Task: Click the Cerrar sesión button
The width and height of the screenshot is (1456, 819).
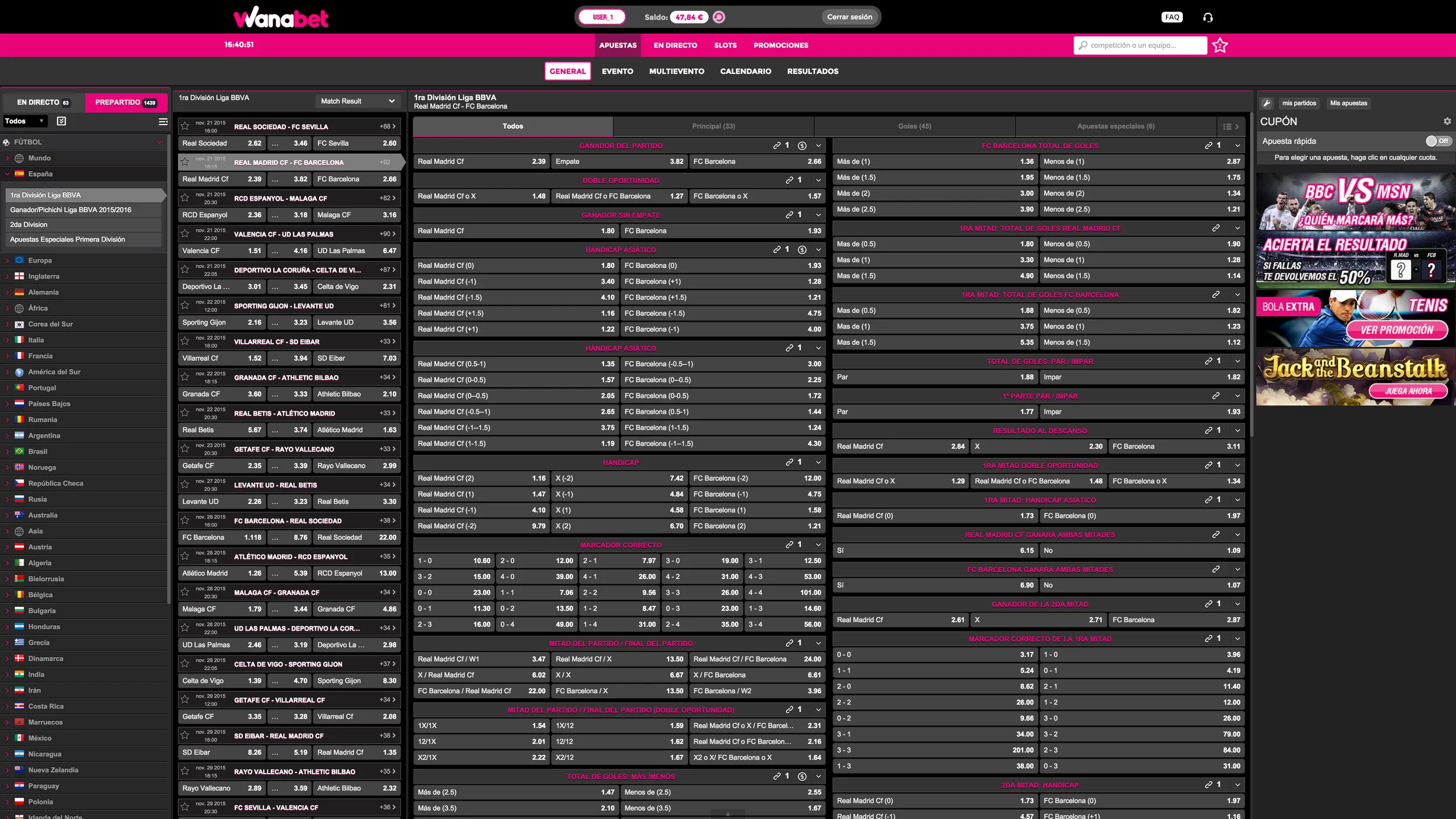Action: 850,17
